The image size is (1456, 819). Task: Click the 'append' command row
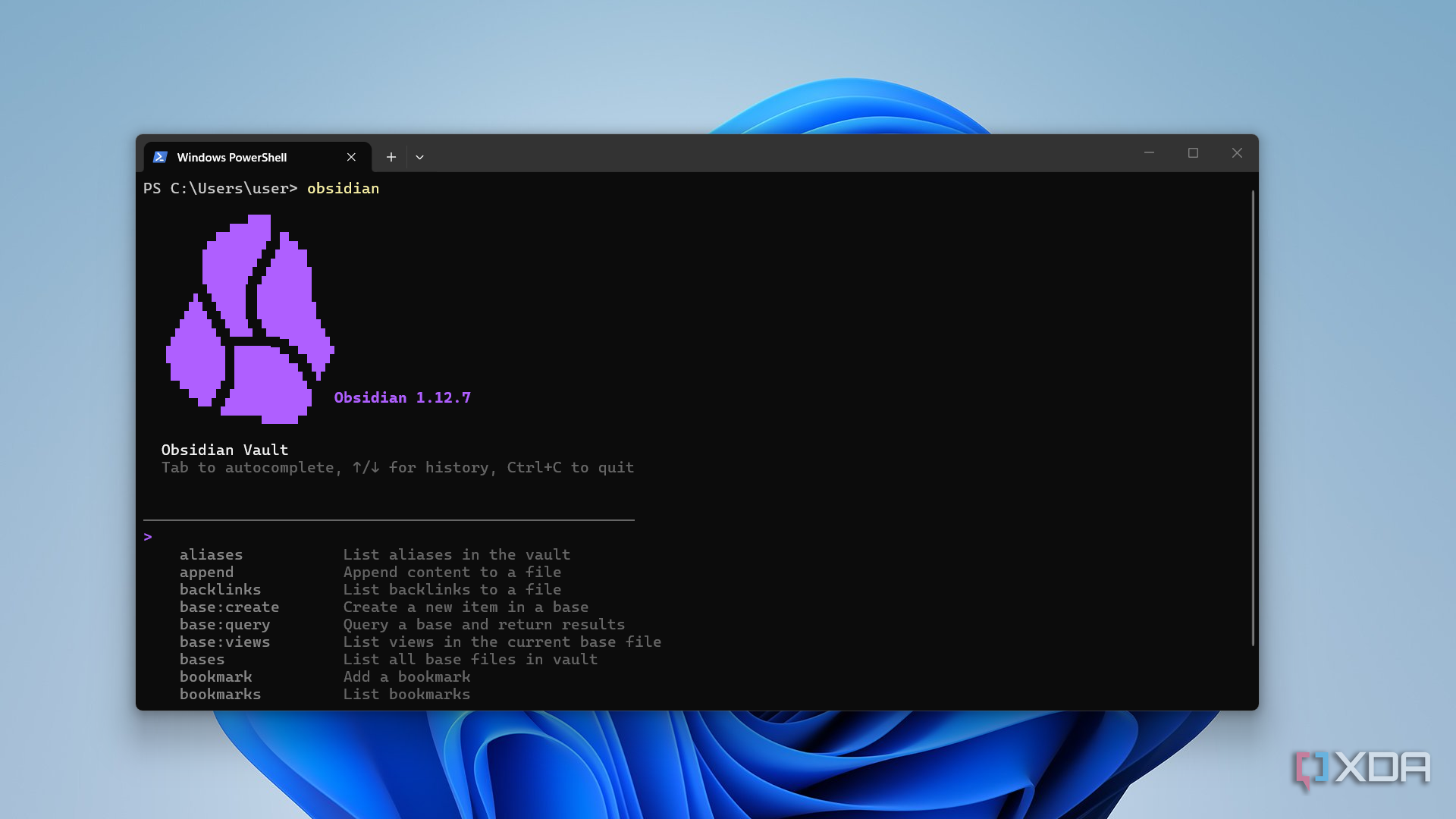(x=370, y=572)
